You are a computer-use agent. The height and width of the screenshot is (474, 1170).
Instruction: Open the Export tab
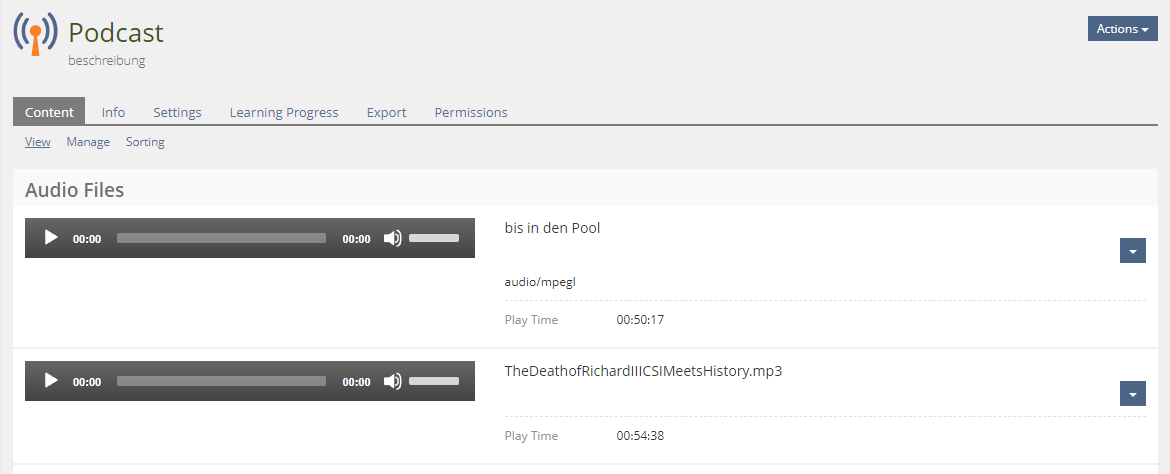386,112
